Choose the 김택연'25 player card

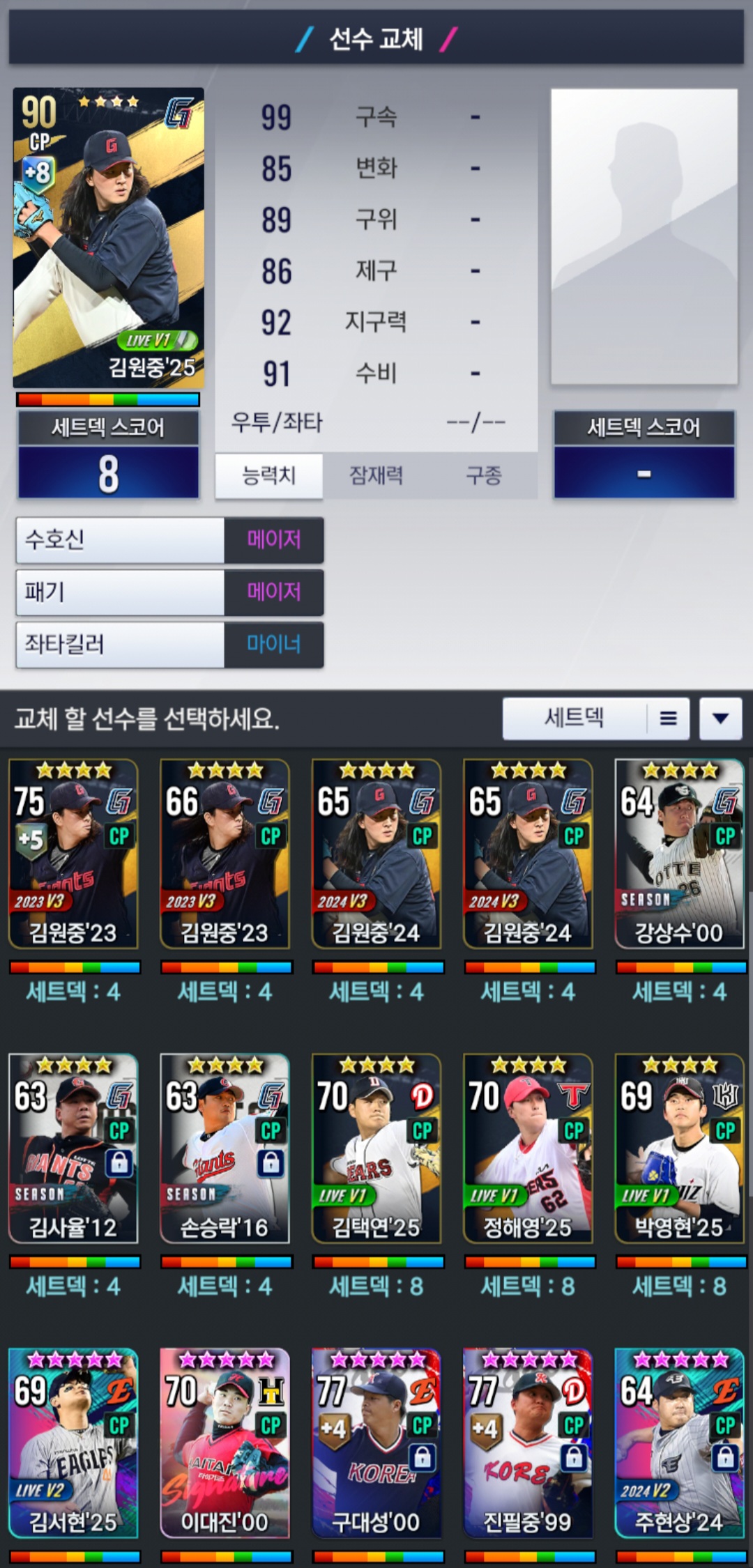(376, 1148)
